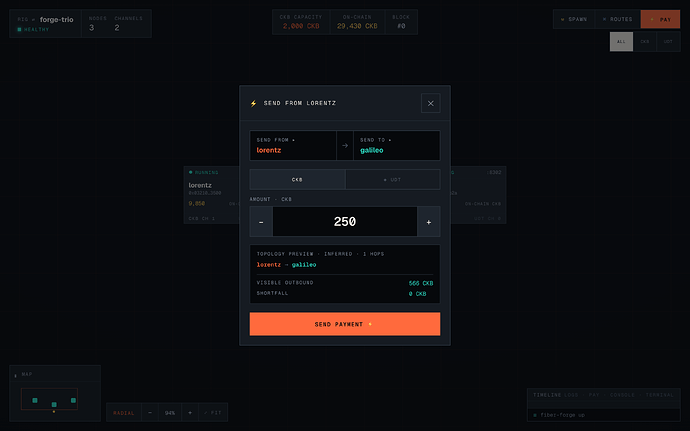Click the UDT CH 0 label on right card
Viewport: 690px width, 431px height.
click(488, 218)
